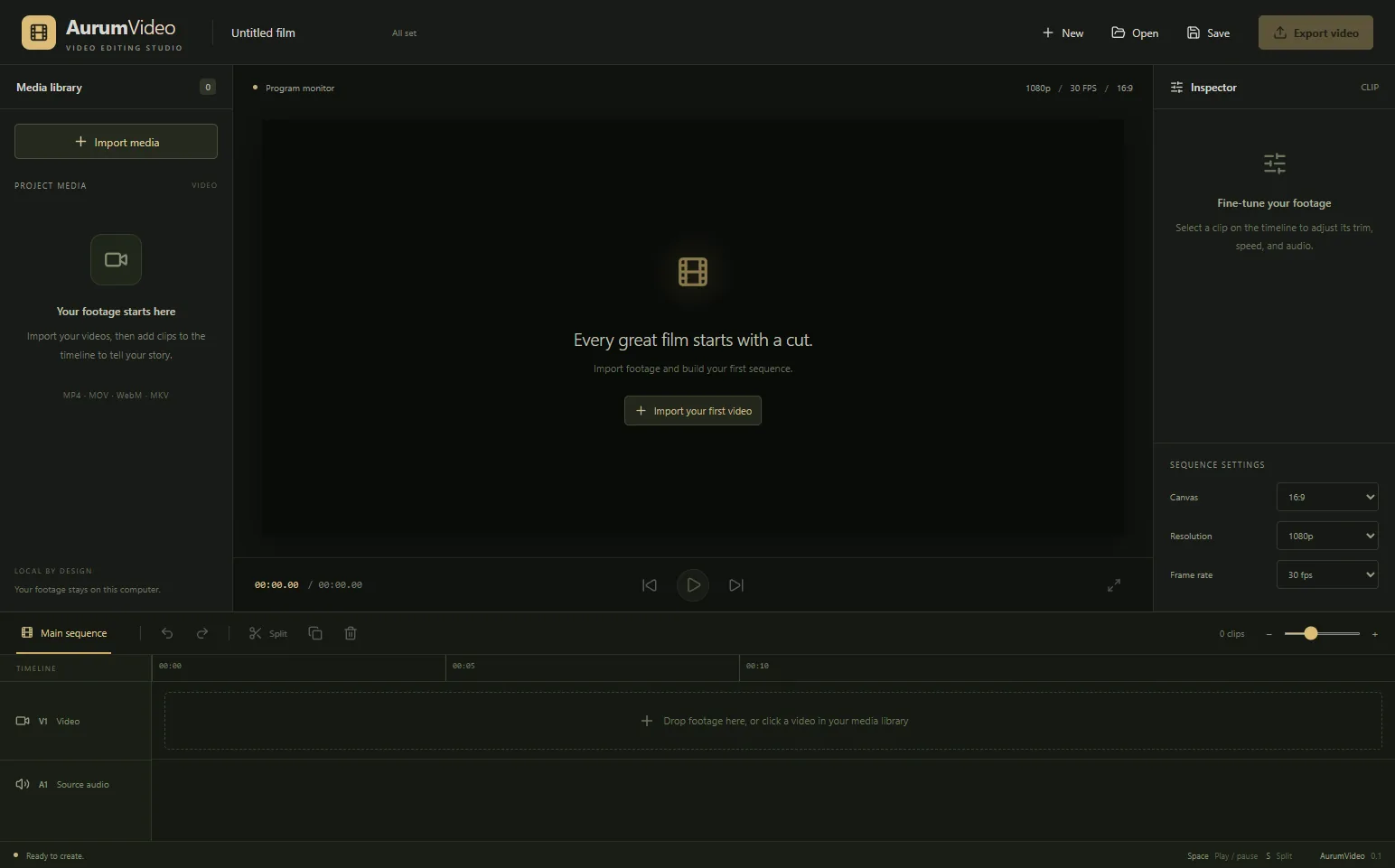Zoom in the timeline with plus icon
Viewport: 1395px width, 868px height.
pyautogui.click(x=1375, y=634)
